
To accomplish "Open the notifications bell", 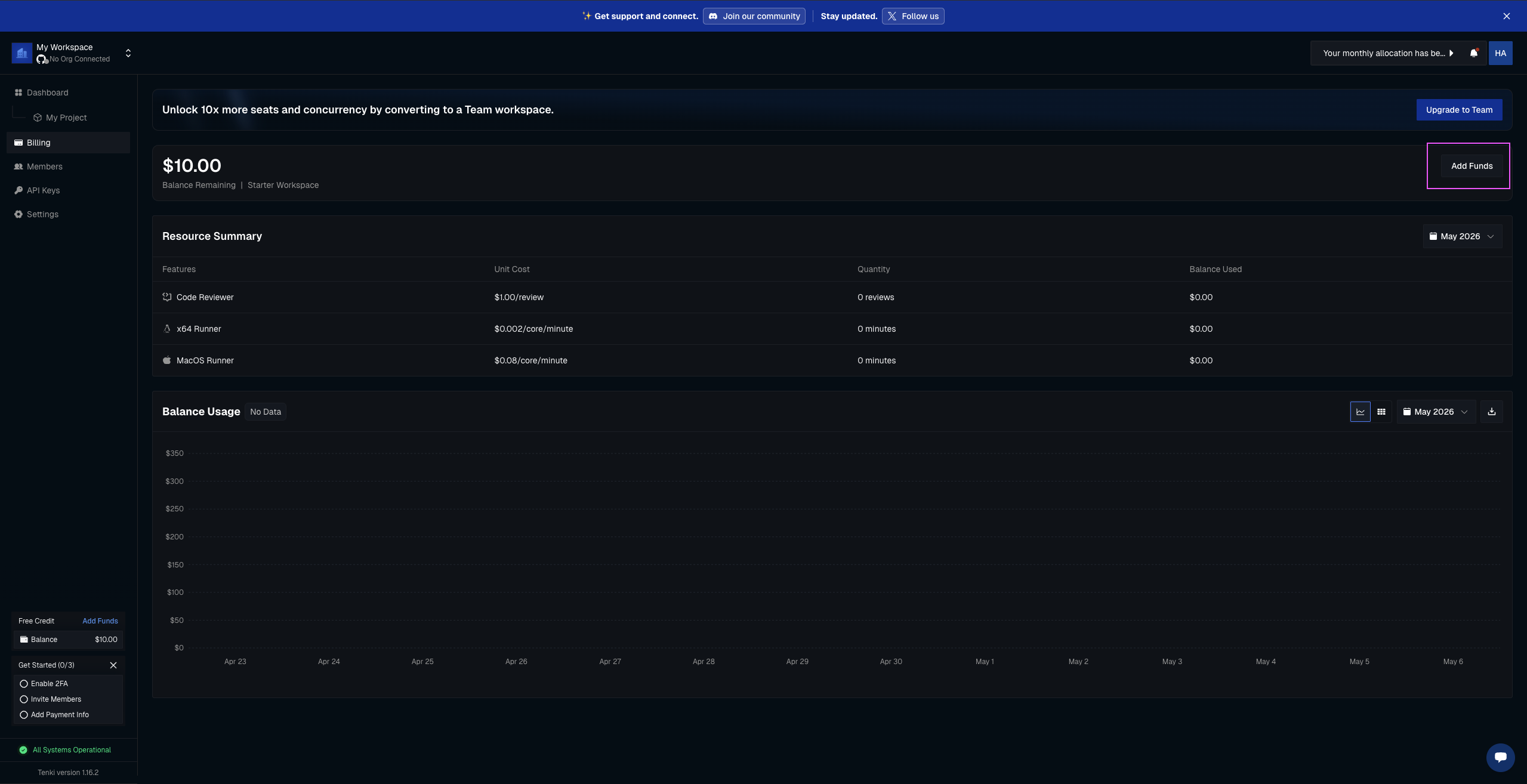I will pyautogui.click(x=1473, y=53).
